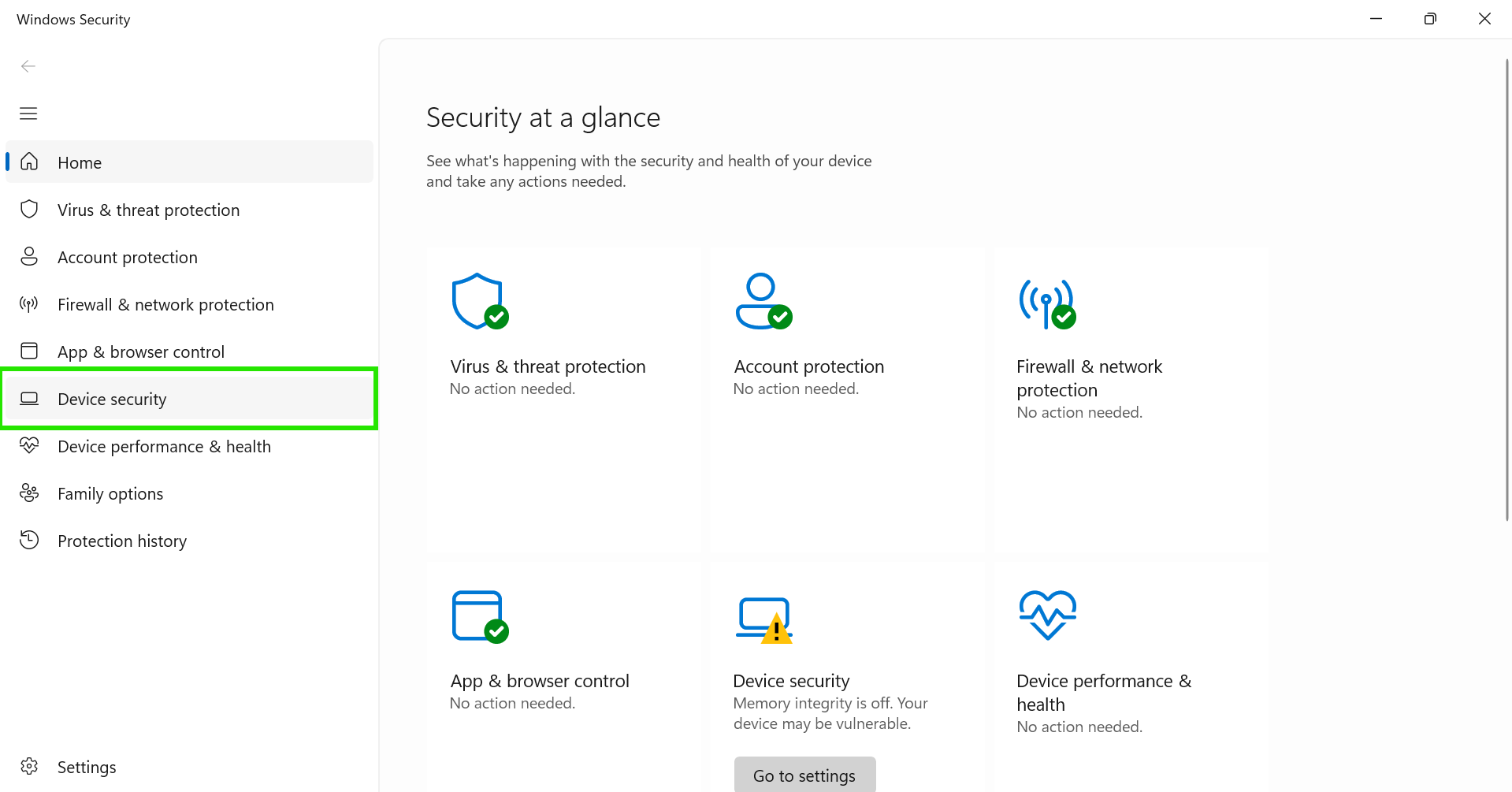
Task: Maximize or restore the Windows Security window
Action: point(1430,19)
